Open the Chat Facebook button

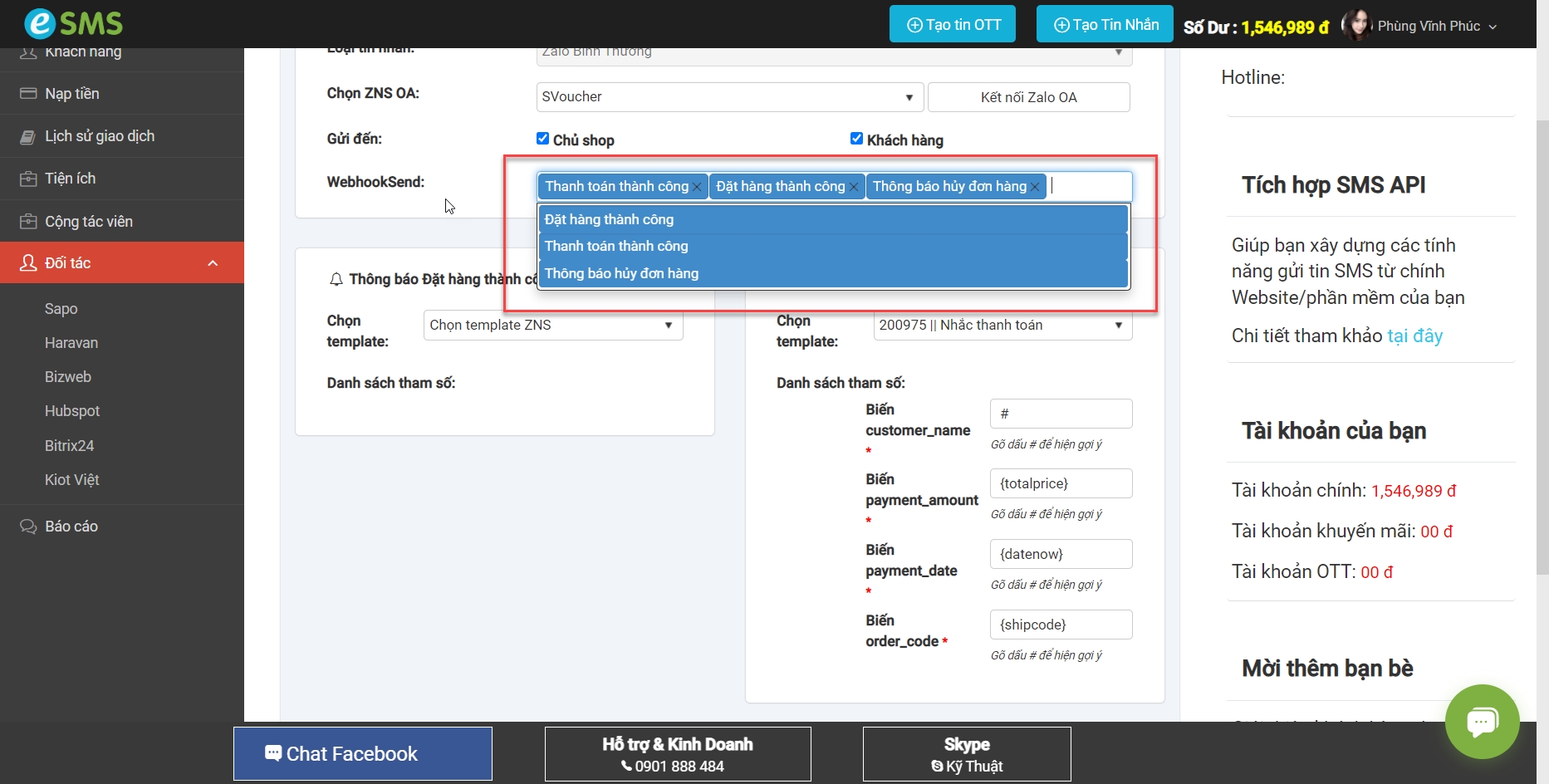363,754
